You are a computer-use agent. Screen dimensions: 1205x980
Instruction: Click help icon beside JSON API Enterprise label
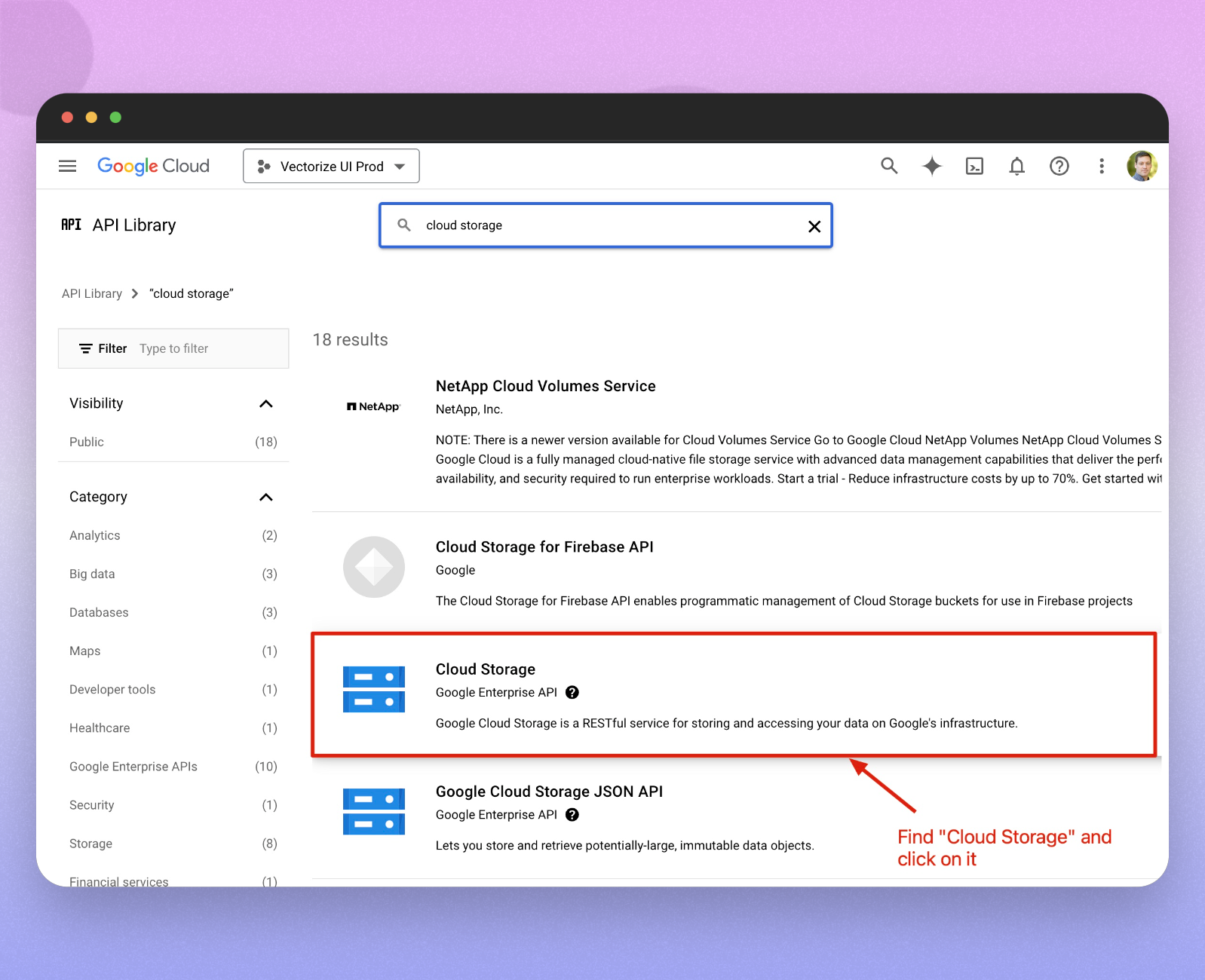572,814
